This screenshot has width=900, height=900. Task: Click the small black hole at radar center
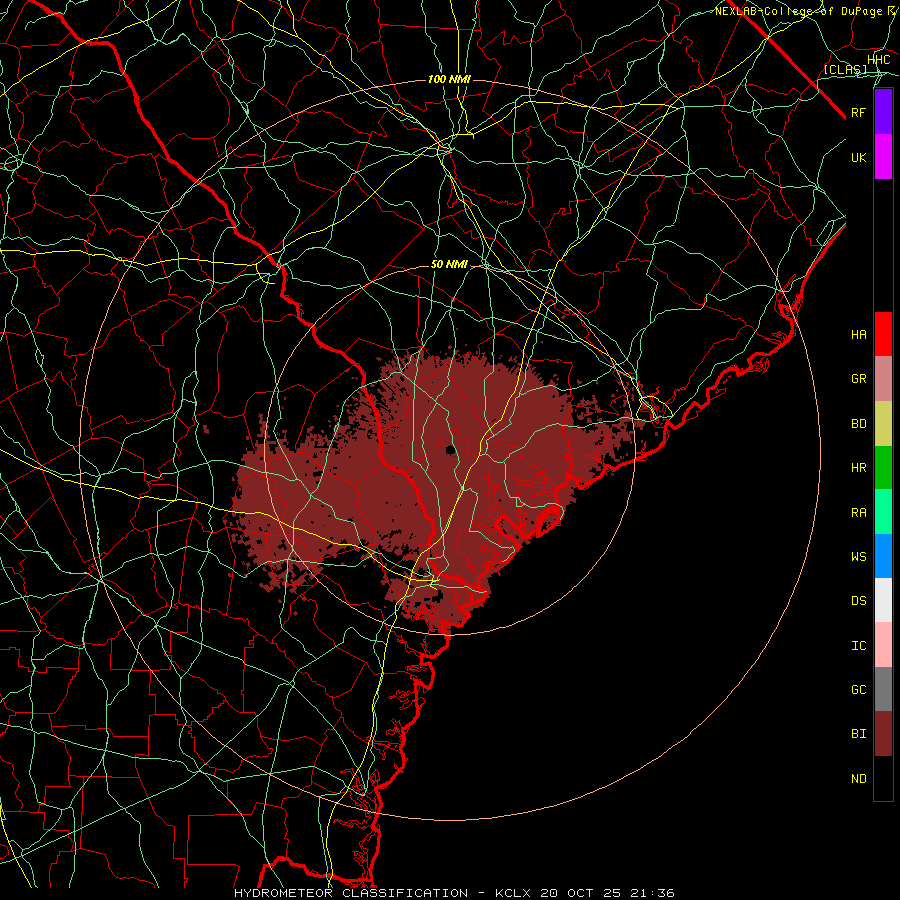(x=451, y=450)
